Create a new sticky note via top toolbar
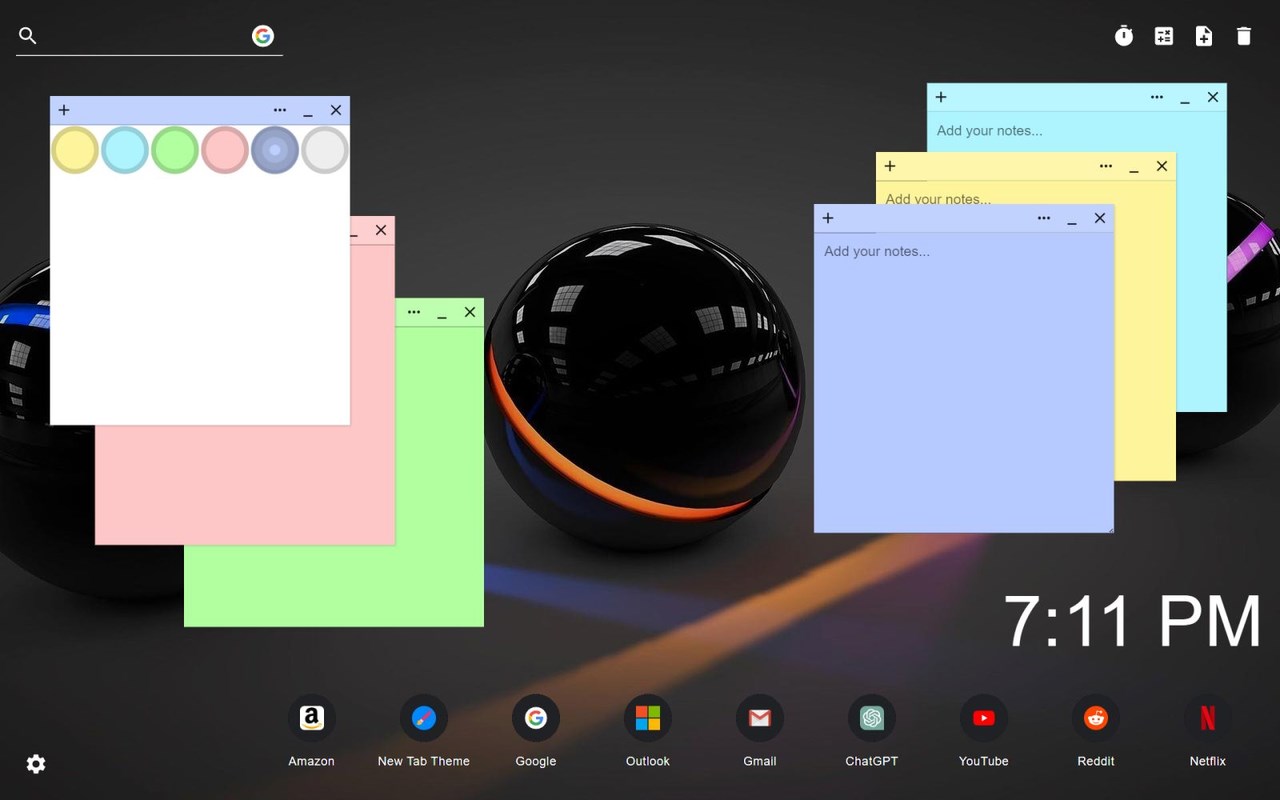Viewport: 1280px width, 800px height. [x=1204, y=36]
